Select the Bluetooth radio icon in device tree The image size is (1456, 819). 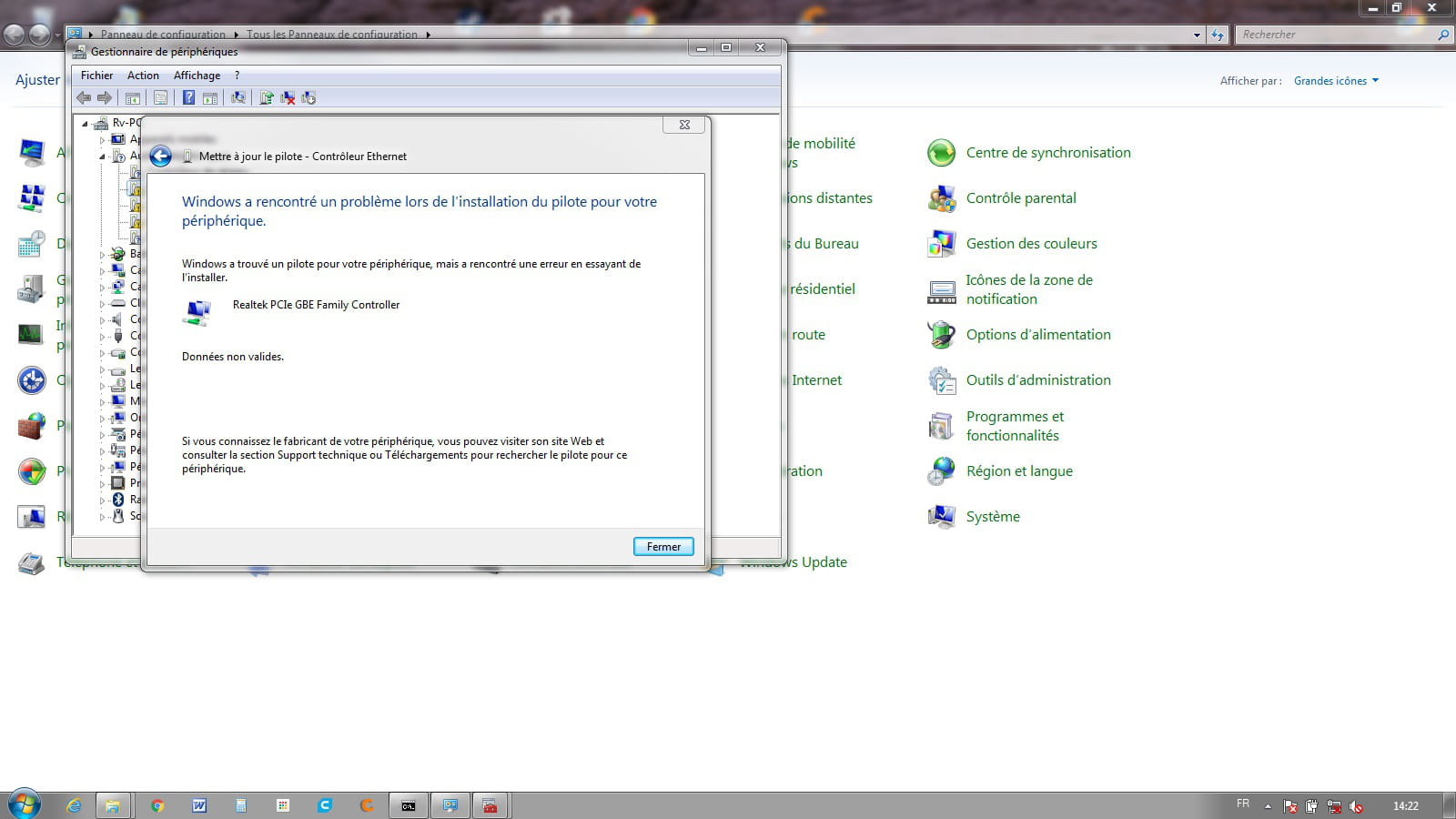[117, 500]
